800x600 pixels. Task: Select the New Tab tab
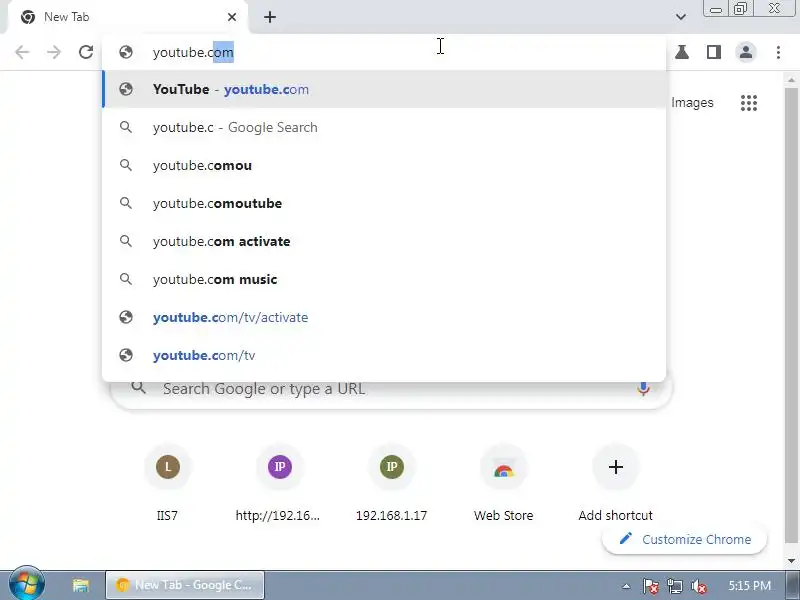click(x=128, y=17)
